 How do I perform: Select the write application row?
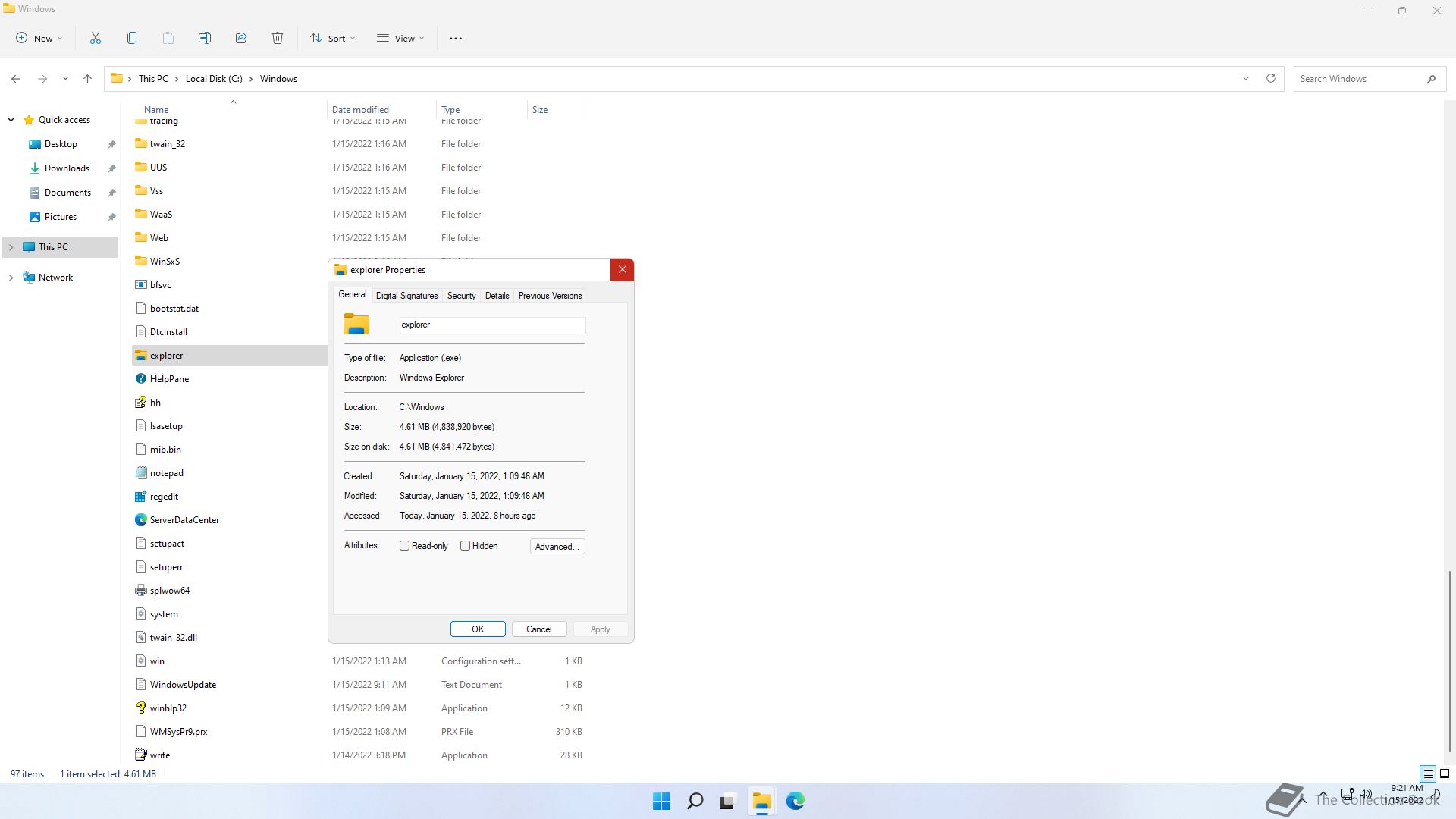359,755
